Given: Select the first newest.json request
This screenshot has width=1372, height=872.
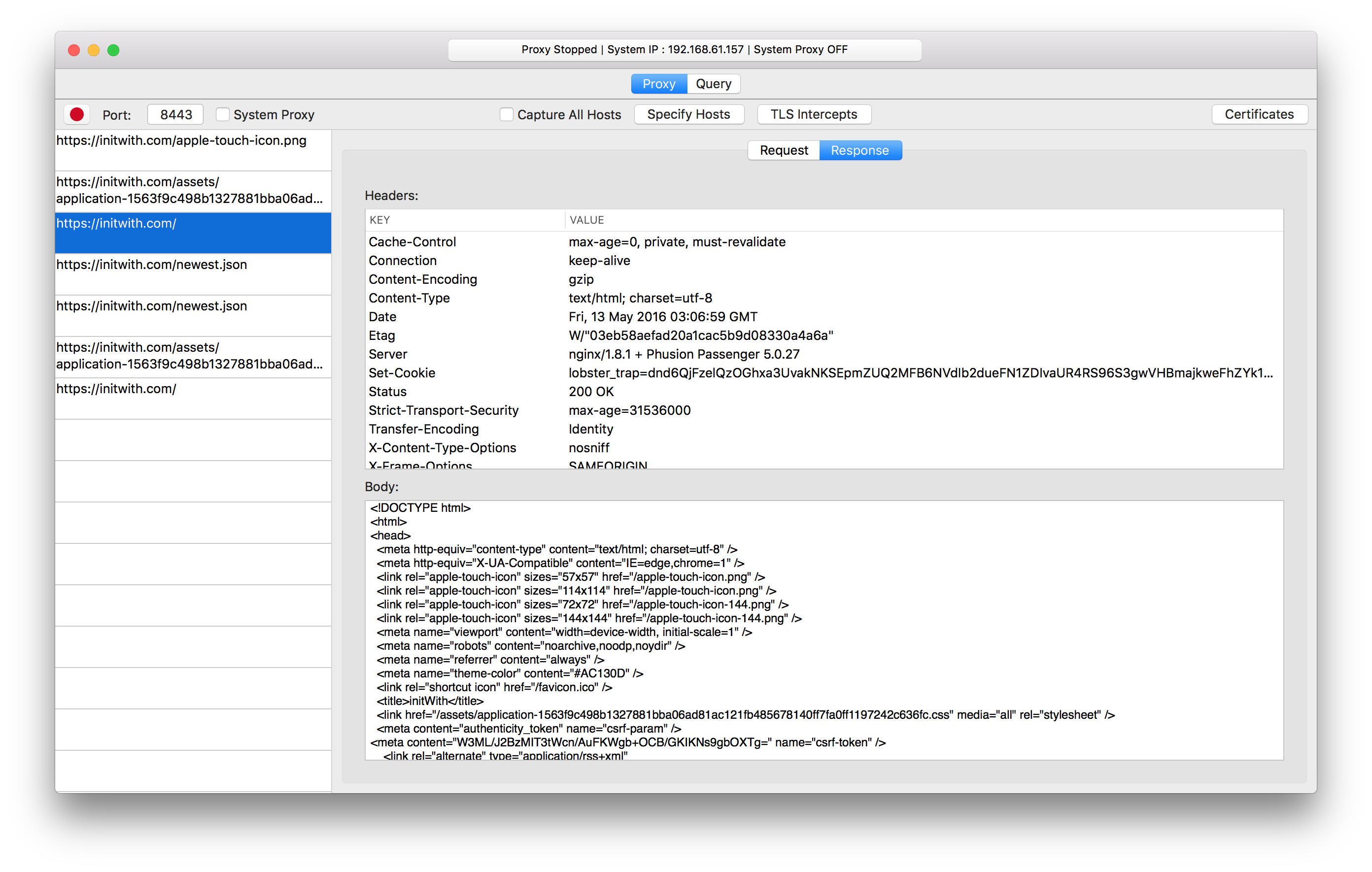Looking at the screenshot, I should [x=193, y=274].
